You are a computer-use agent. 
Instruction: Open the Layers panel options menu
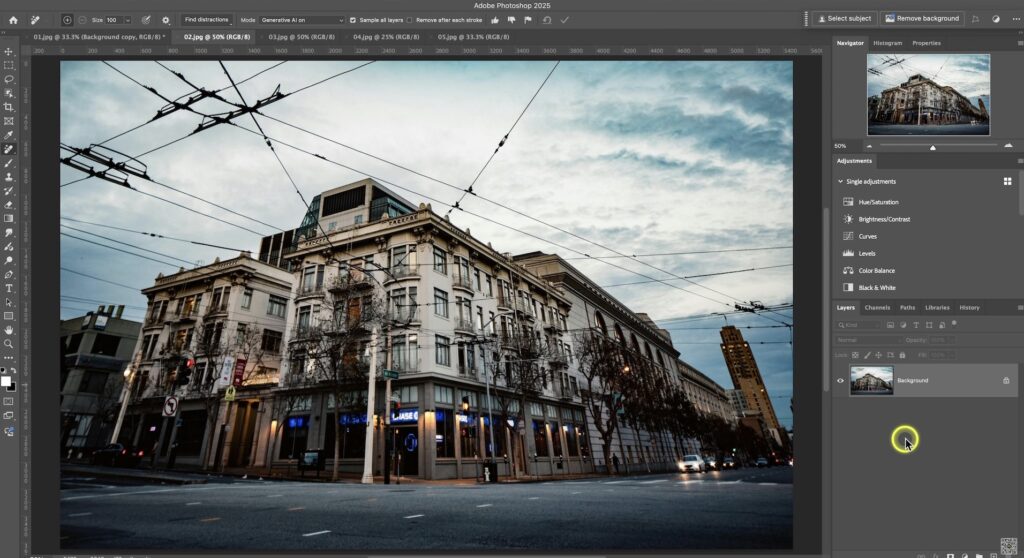pyautogui.click(x=1019, y=308)
